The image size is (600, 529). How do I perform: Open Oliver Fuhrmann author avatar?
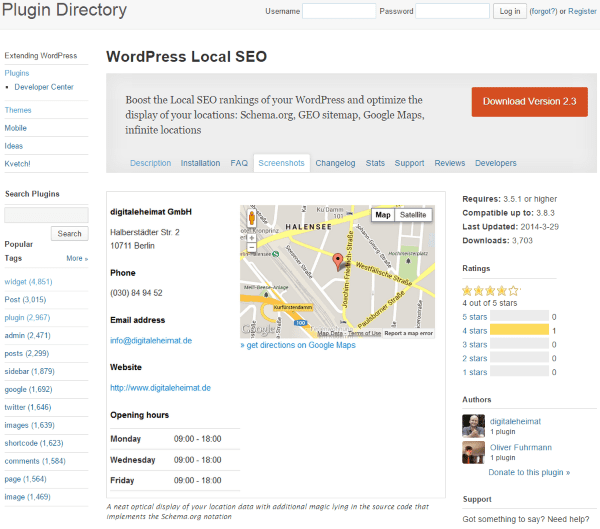tap(473, 452)
